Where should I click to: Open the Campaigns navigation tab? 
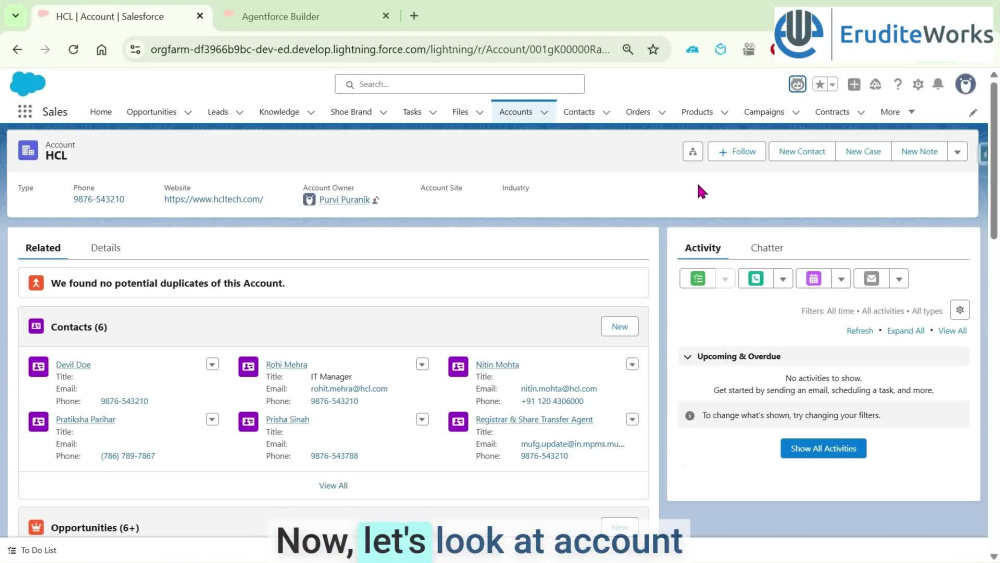point(763,112)
